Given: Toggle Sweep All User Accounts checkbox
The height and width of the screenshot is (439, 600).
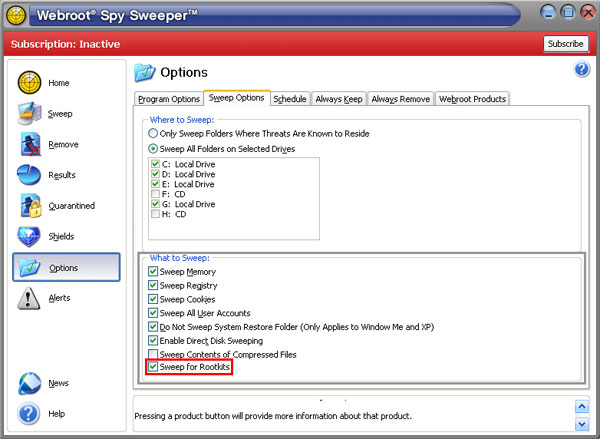Looking at the screenshot, I should pos(153,313).
